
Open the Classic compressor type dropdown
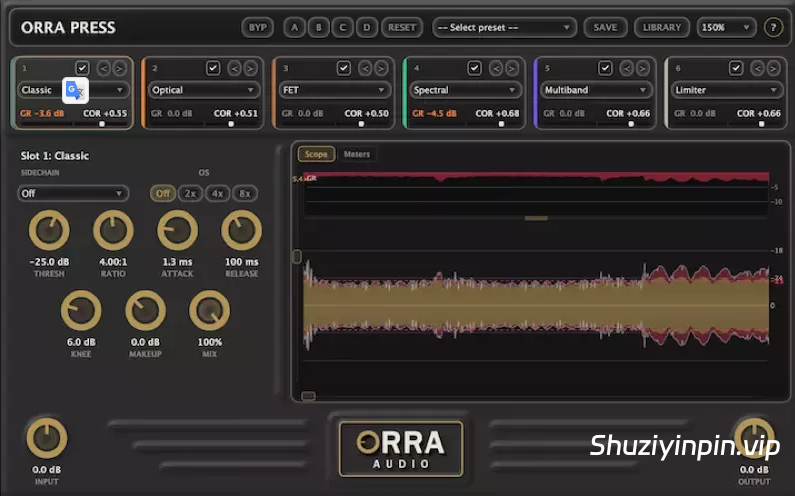73,90
